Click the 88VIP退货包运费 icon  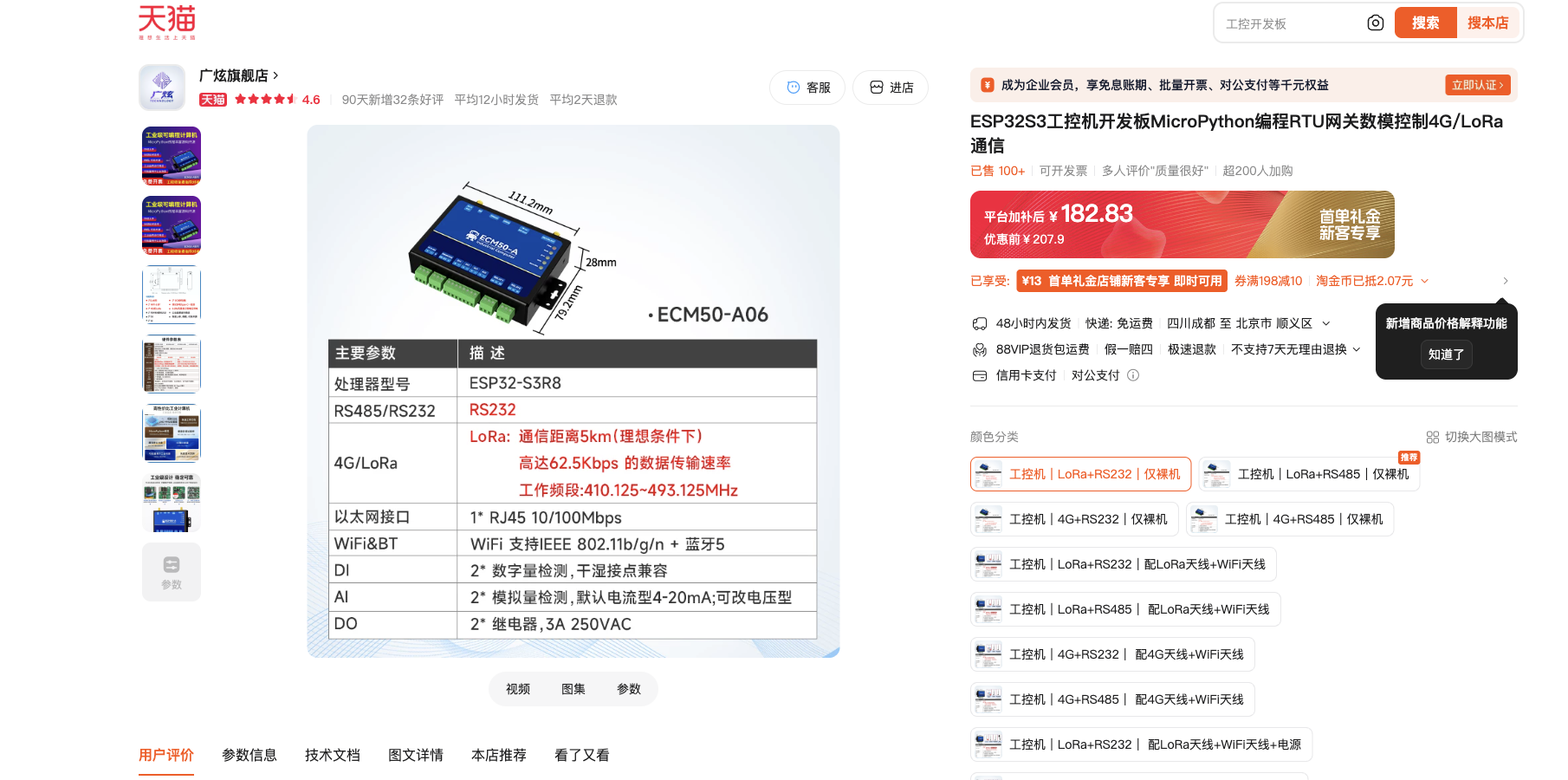click(x=980, y=349)
